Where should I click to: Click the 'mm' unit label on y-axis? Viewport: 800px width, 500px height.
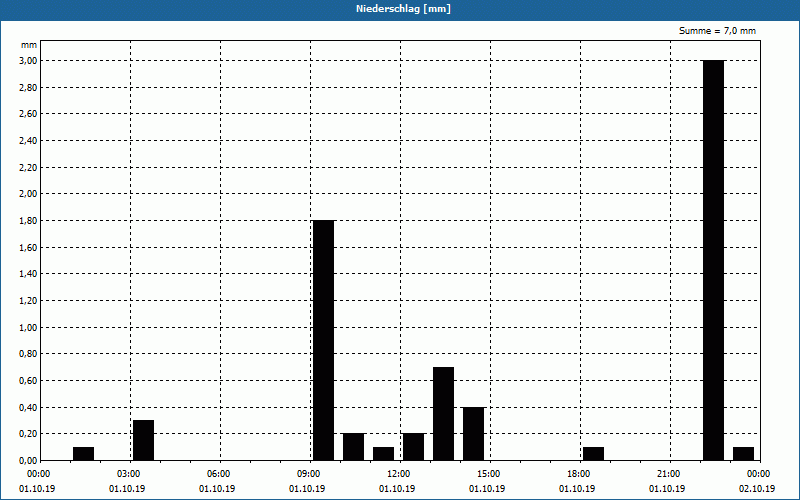point(29,45)
